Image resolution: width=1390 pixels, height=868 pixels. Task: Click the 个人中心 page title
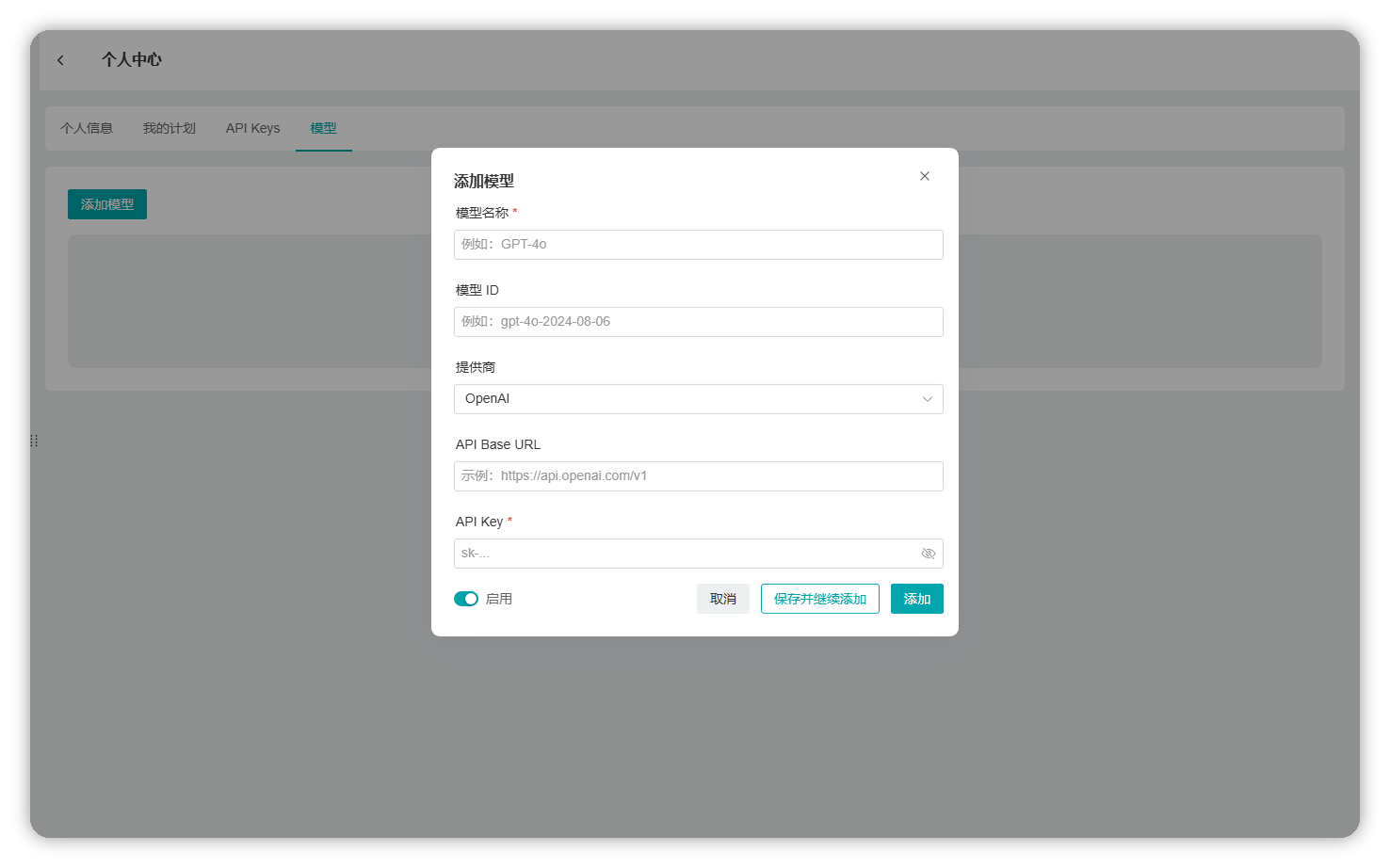132,60
